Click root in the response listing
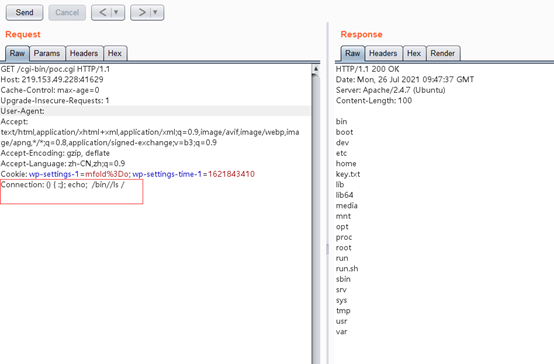 point(343,248)
